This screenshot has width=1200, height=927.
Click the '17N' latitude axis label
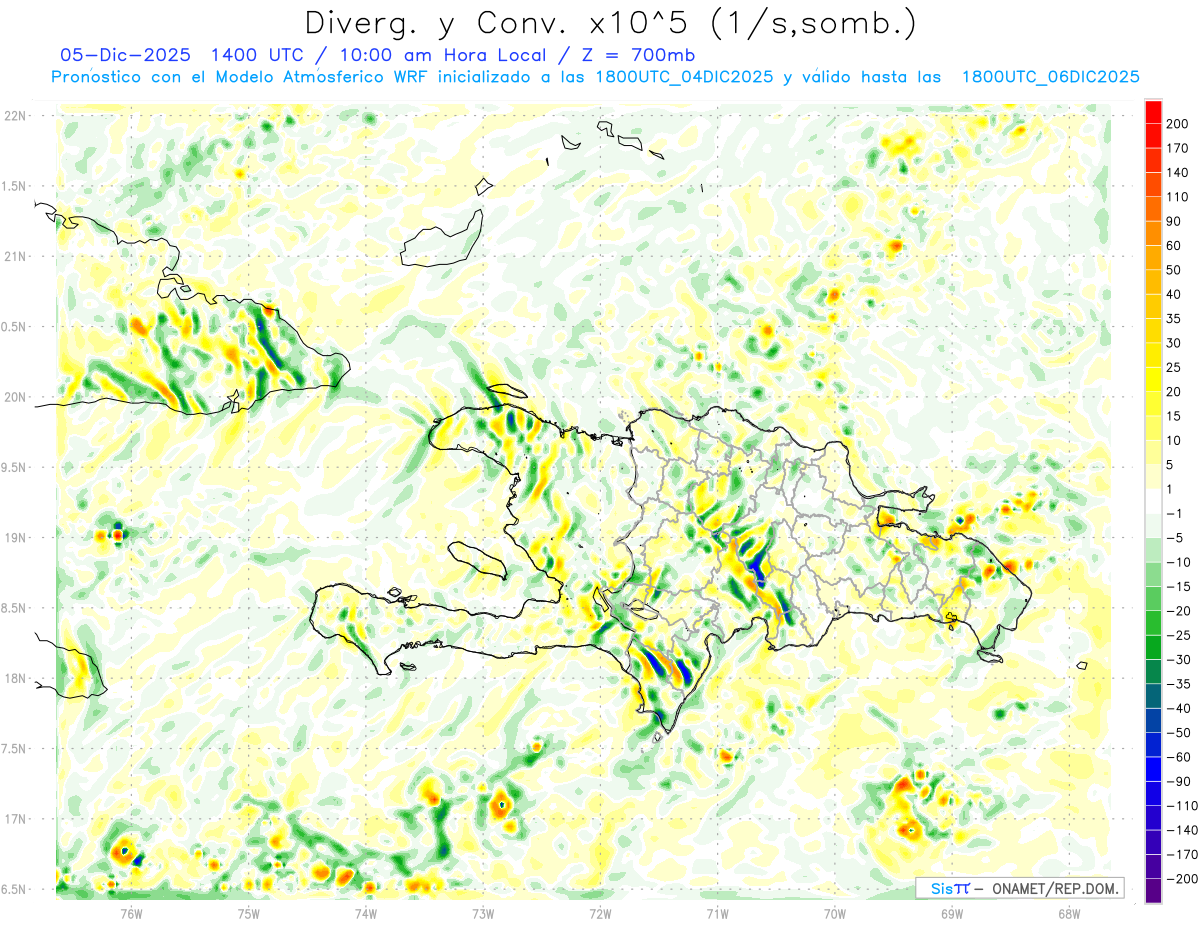pyautogui.click(x=15, y=819)
